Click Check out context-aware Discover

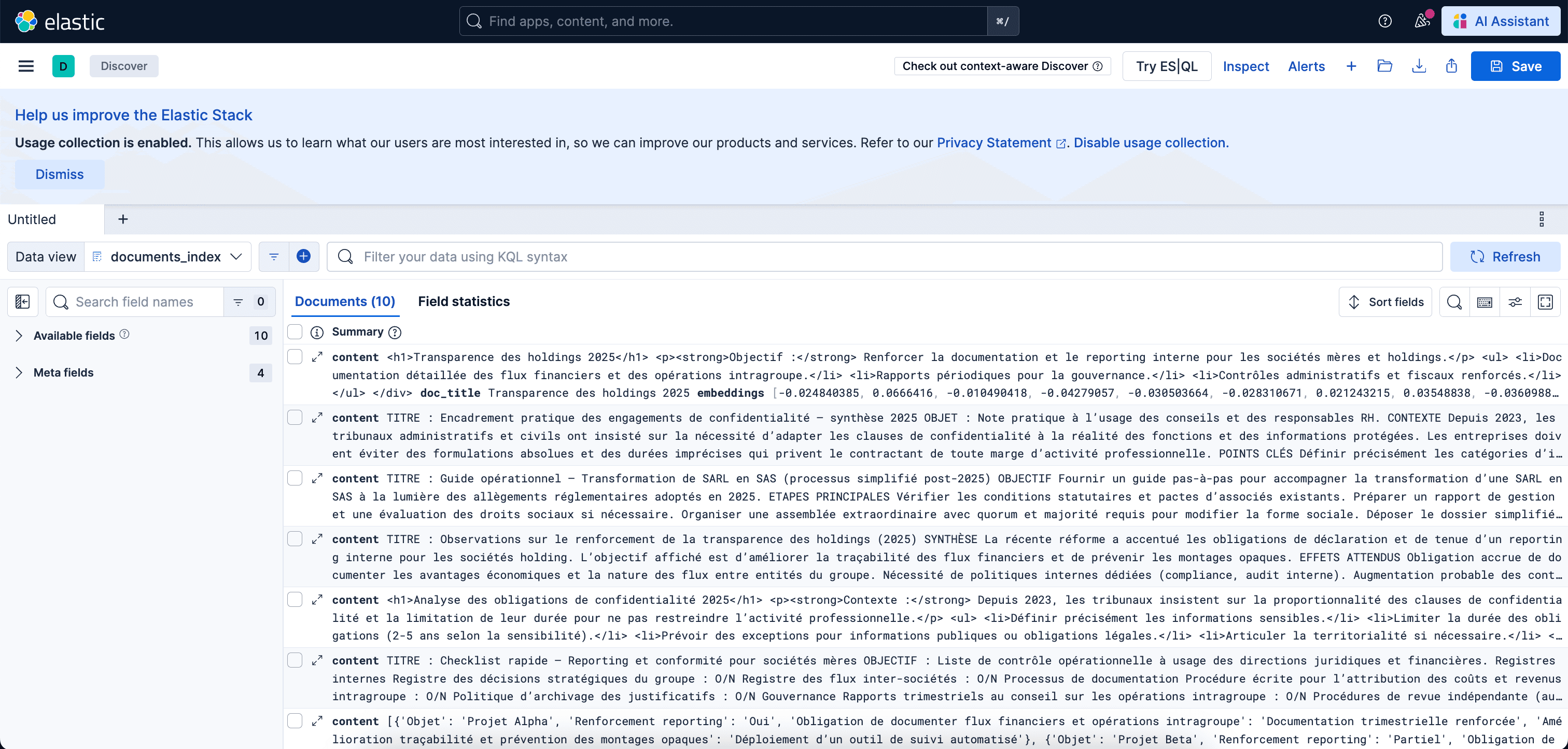tap(1002, 66)
